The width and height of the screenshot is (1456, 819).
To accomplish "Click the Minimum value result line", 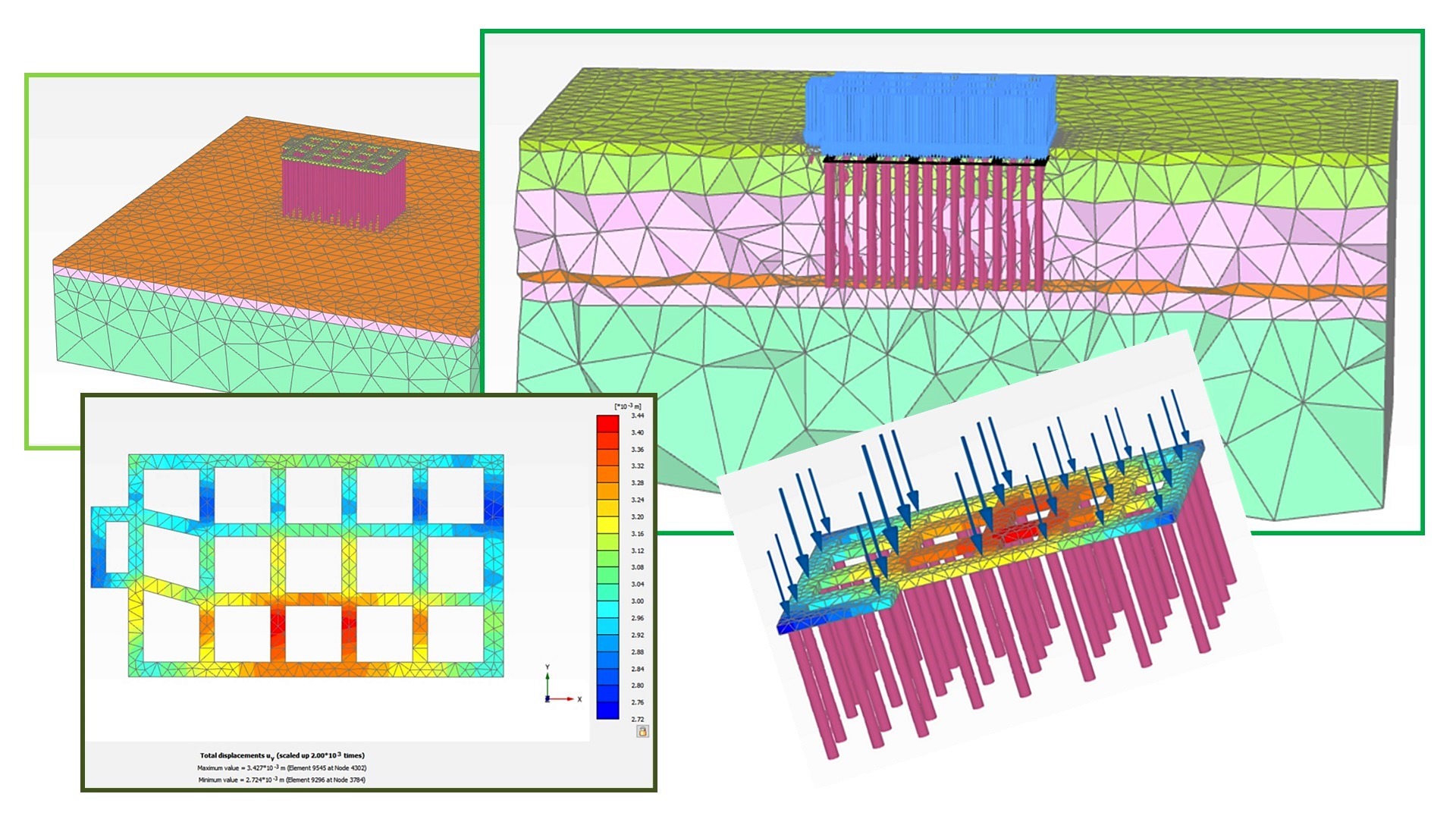I will (x=282, y=780).
